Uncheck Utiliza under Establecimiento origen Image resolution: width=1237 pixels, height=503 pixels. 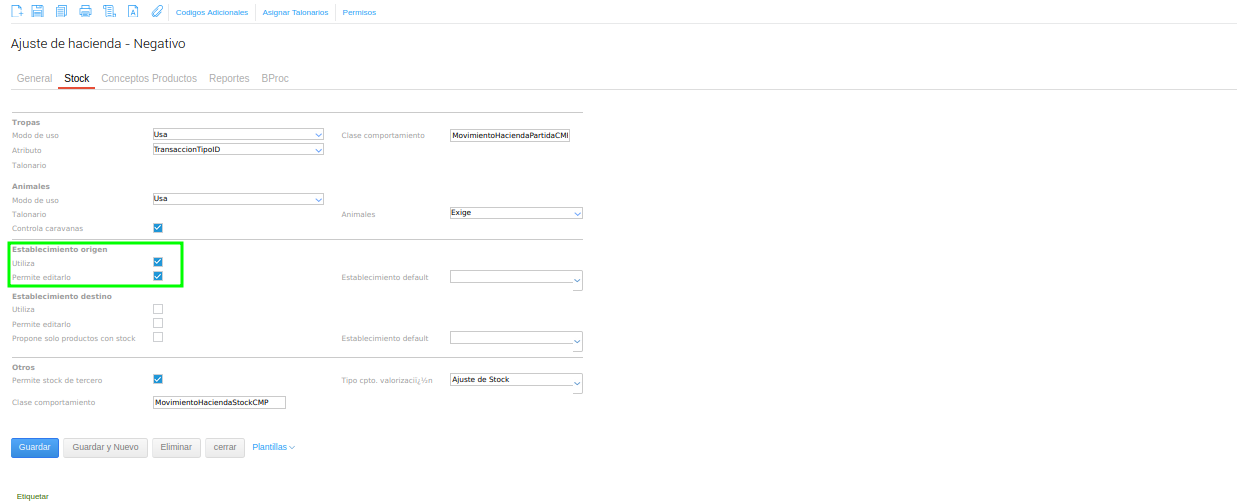tap(158, 262)
